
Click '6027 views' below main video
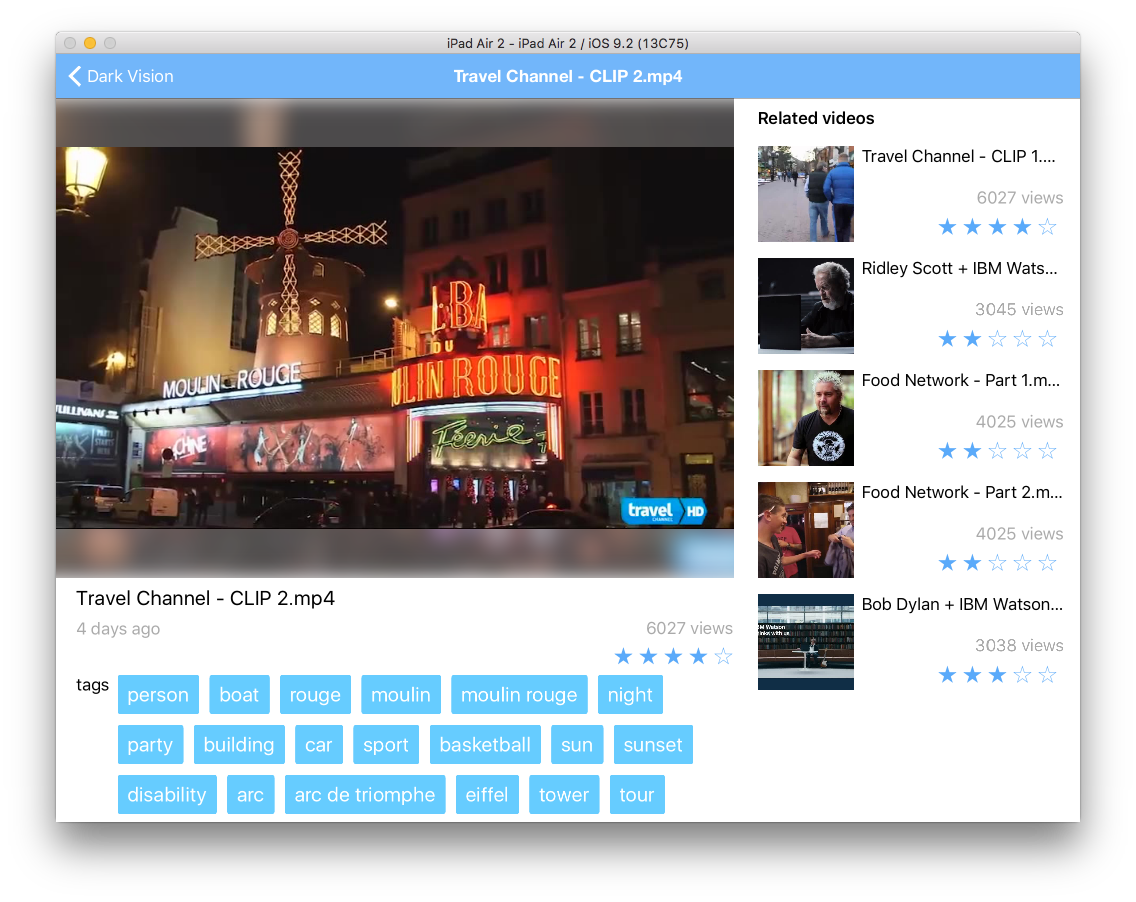pos(689,628)
